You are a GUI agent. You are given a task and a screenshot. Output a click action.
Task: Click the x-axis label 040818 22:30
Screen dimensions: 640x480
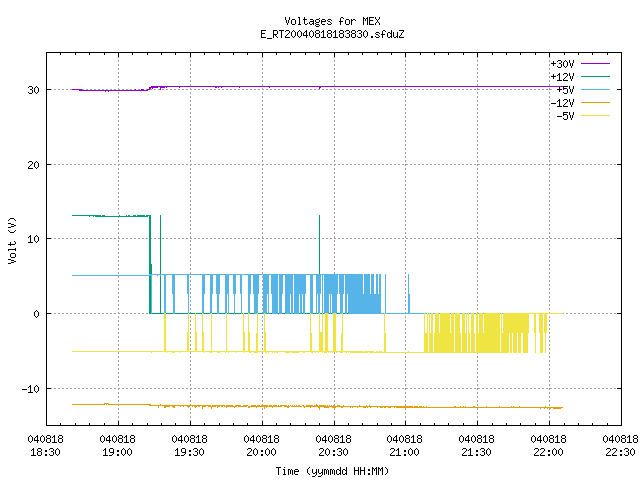click(620, 446)
